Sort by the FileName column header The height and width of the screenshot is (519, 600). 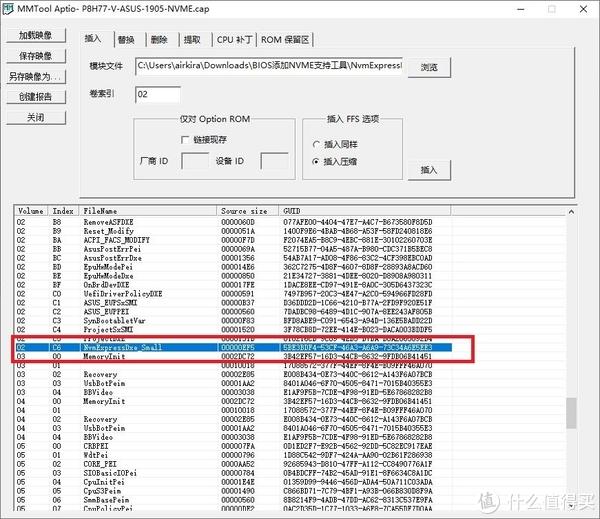coord(148,211)
